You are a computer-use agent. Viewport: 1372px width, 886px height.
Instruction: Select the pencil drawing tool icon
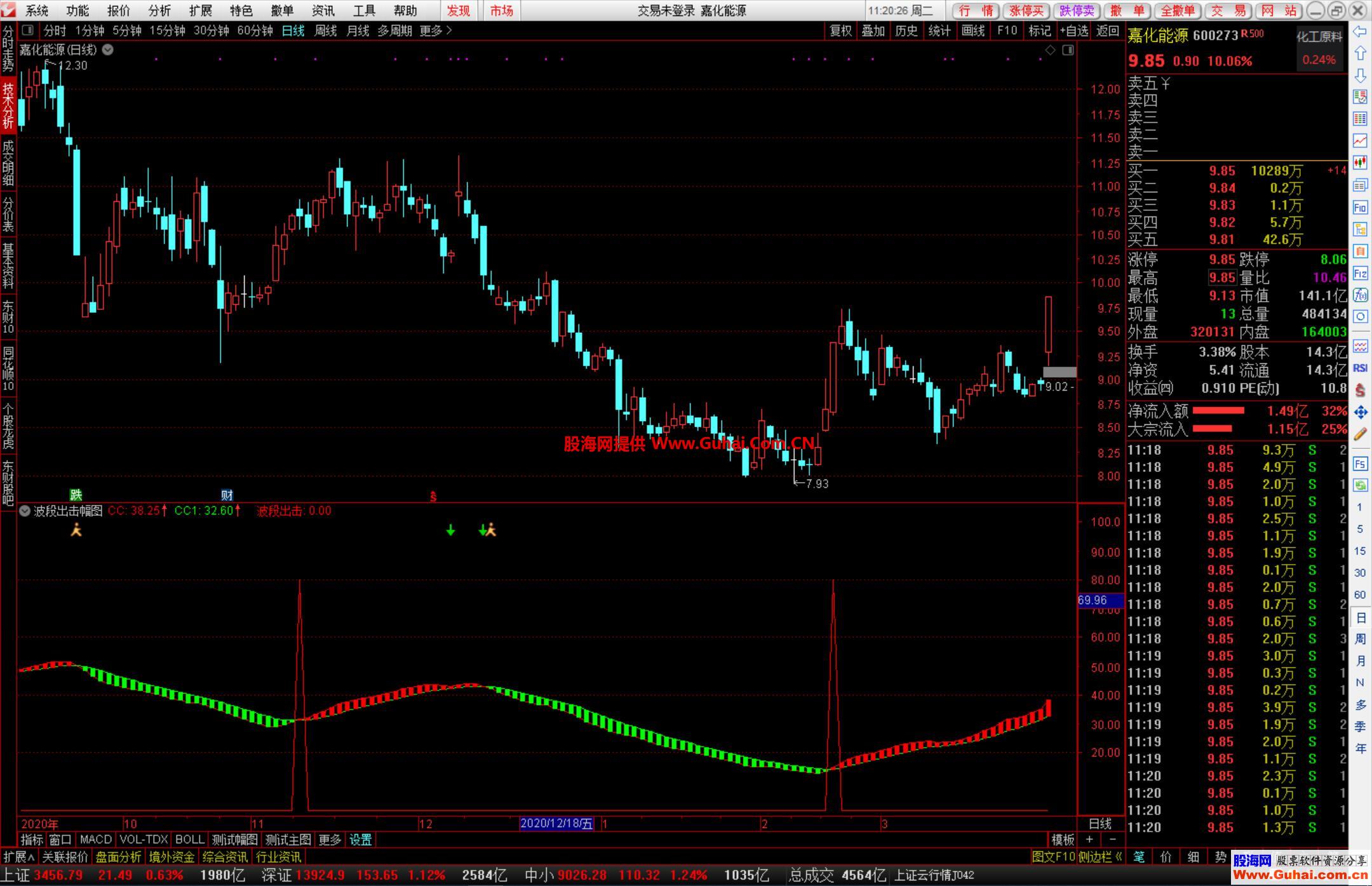pyautogui.click(x=1360, y=434)
